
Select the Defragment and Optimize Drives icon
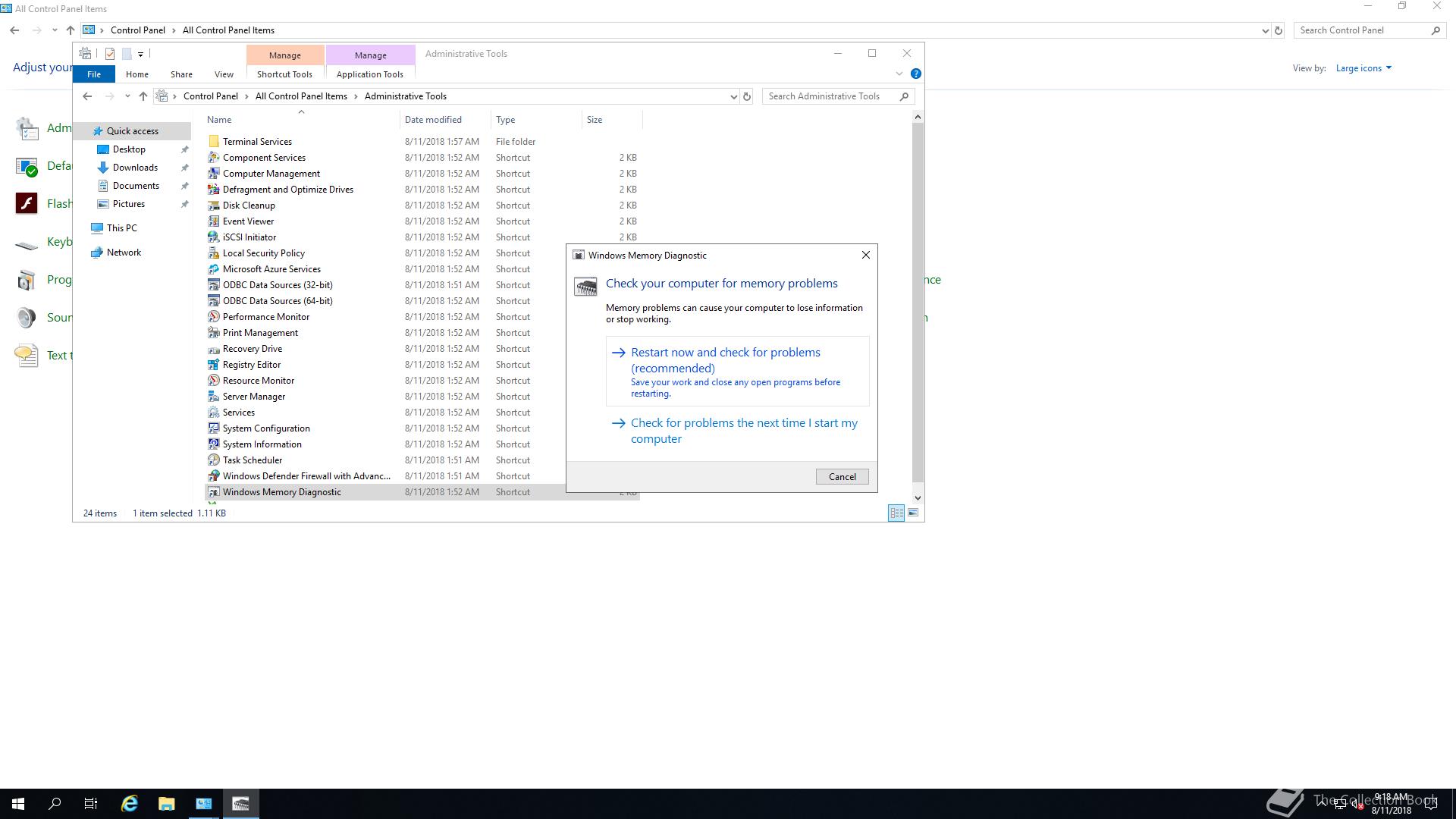click(x=214, y=189)
